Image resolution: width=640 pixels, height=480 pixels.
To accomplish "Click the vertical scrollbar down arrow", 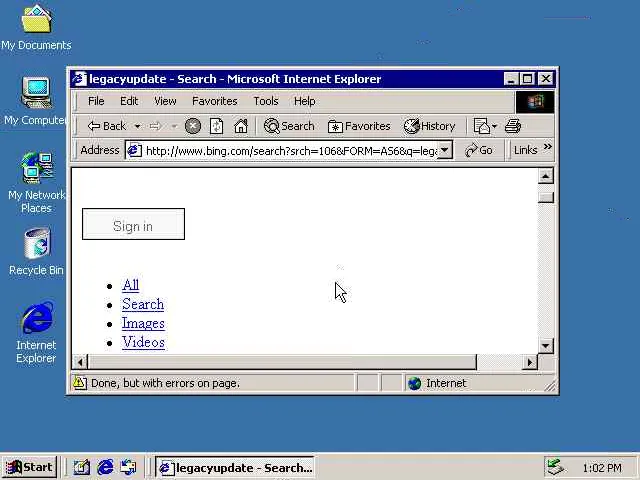I will (546, 346).
